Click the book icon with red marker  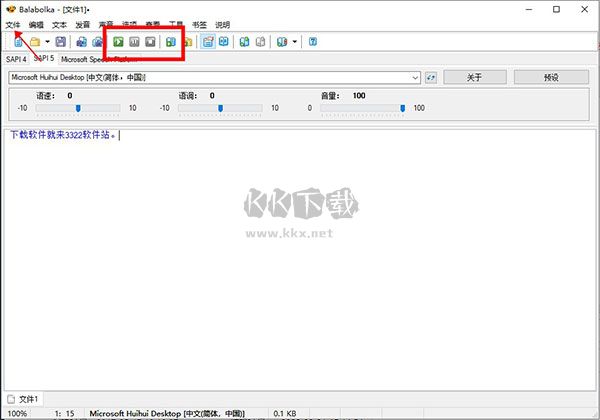[282, 42]
